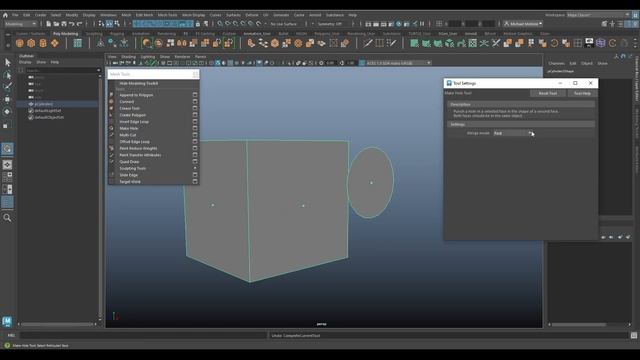
Task: Open the Workspace dropdown
Action: (x=598, y=15)
